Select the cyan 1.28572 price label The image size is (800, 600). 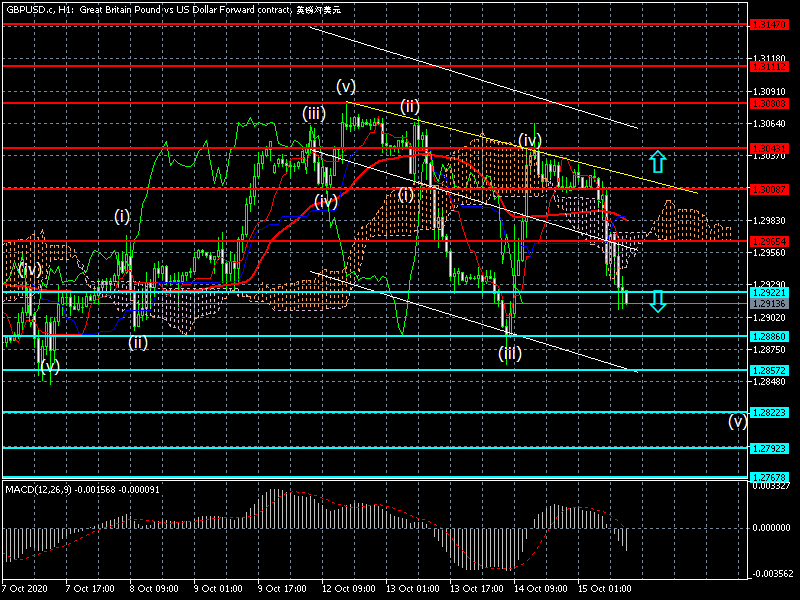[769, 370]
